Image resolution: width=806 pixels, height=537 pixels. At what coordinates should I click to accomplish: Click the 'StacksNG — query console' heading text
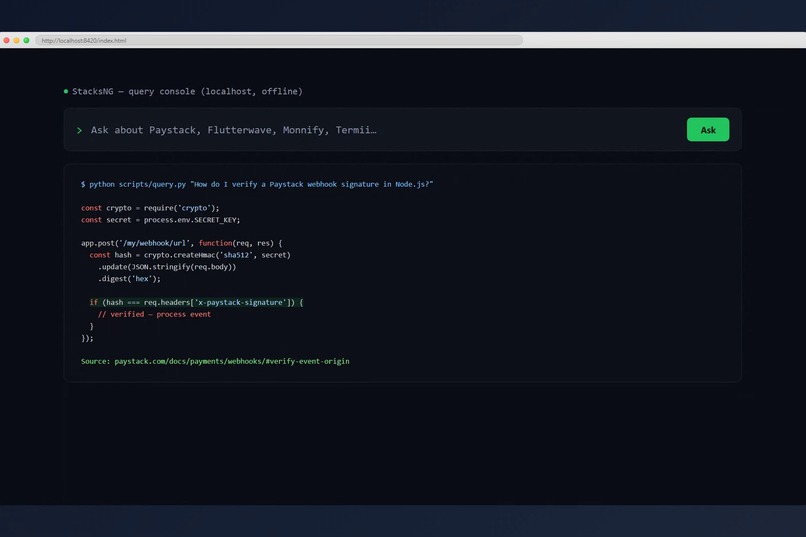tap(187, 91)
